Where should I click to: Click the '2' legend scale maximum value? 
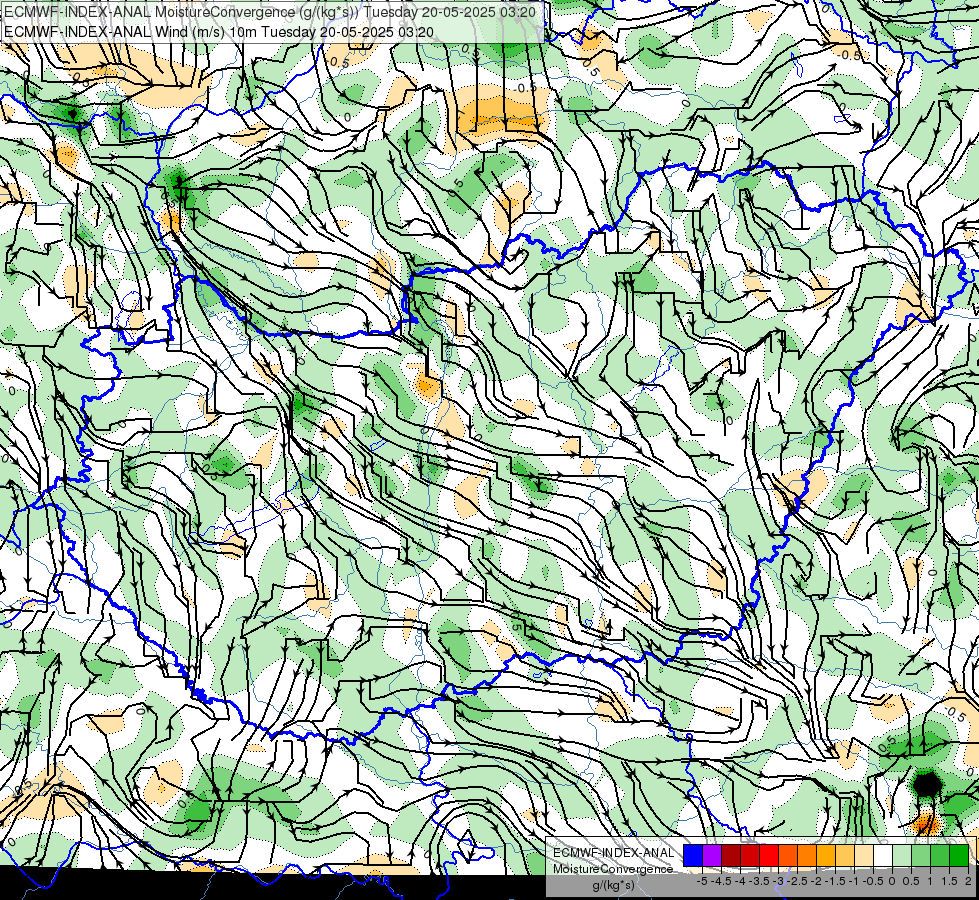pyautogui.click(x=968, y=881)
